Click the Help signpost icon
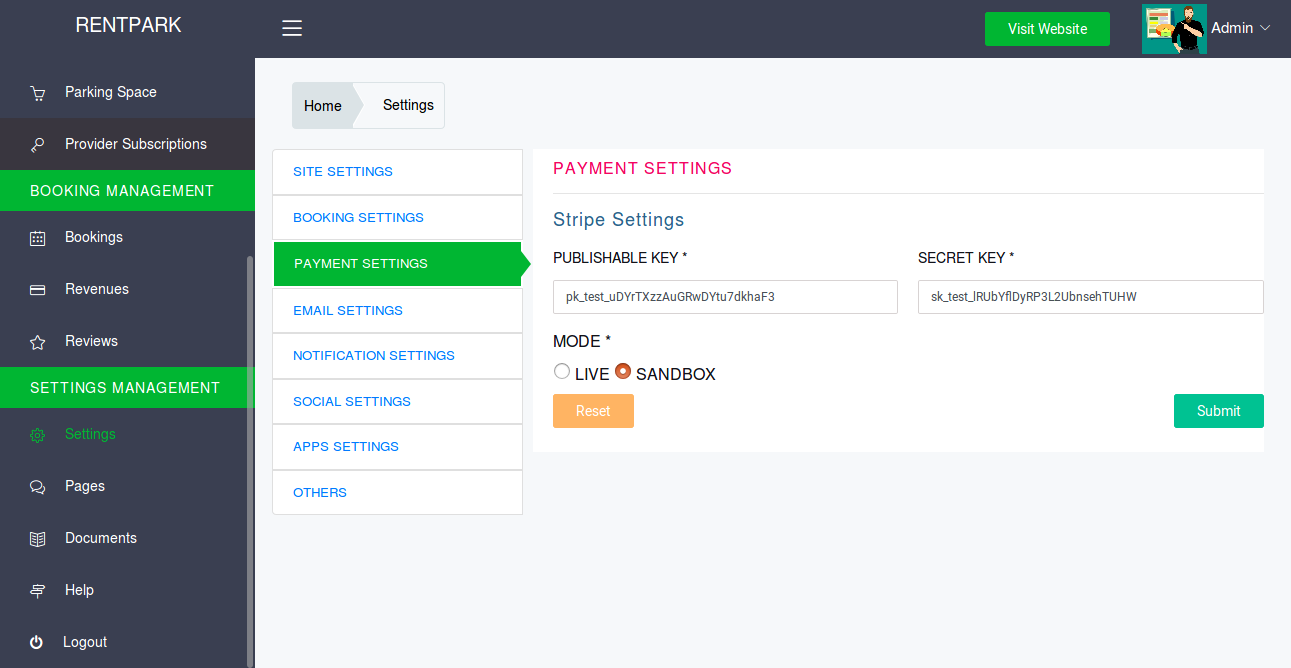Viewport: 1291px width, 668px height. pyautogui.click(x=38, y=591)
